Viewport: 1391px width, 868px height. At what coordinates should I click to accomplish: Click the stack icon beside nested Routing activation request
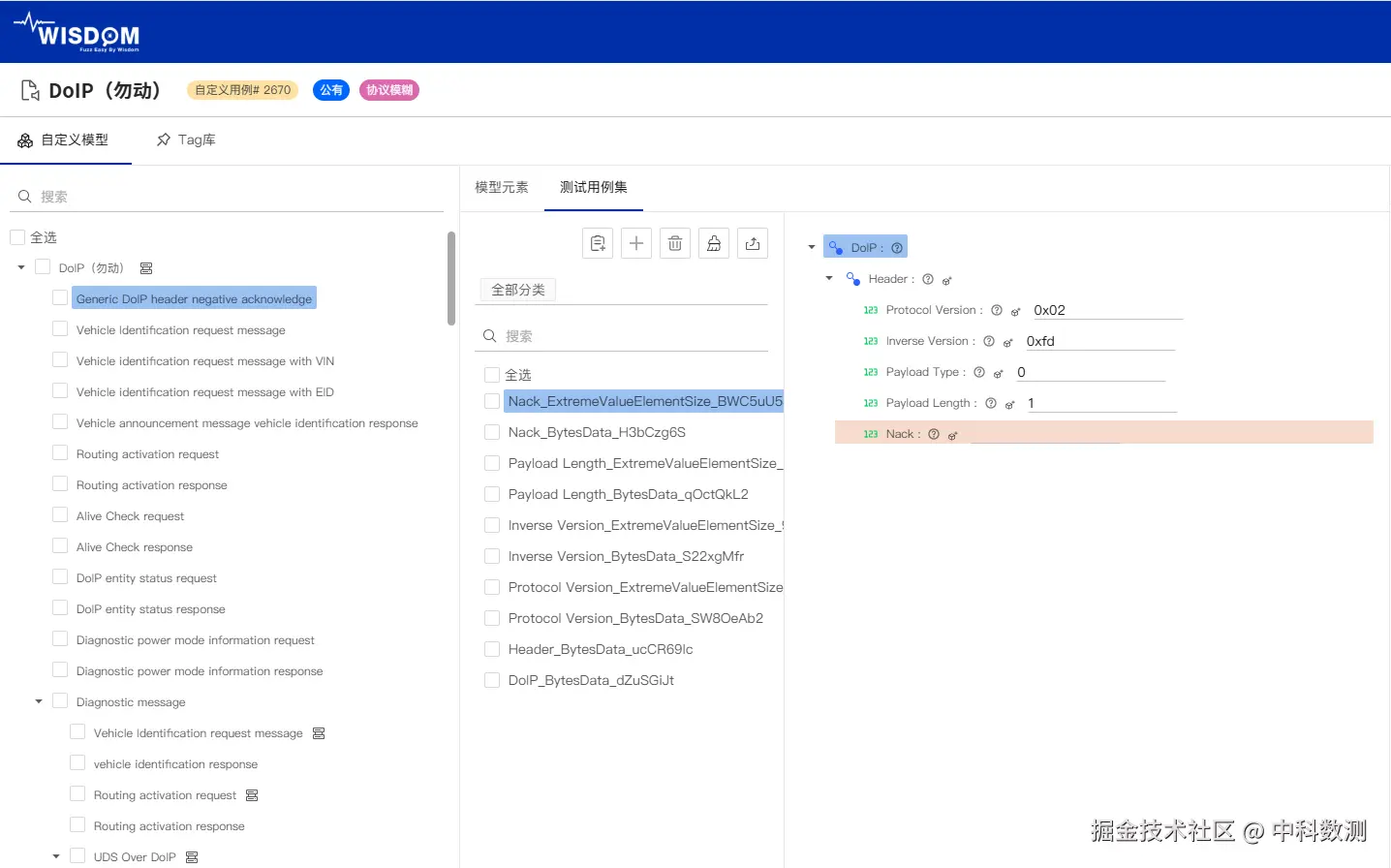(252, 795)
